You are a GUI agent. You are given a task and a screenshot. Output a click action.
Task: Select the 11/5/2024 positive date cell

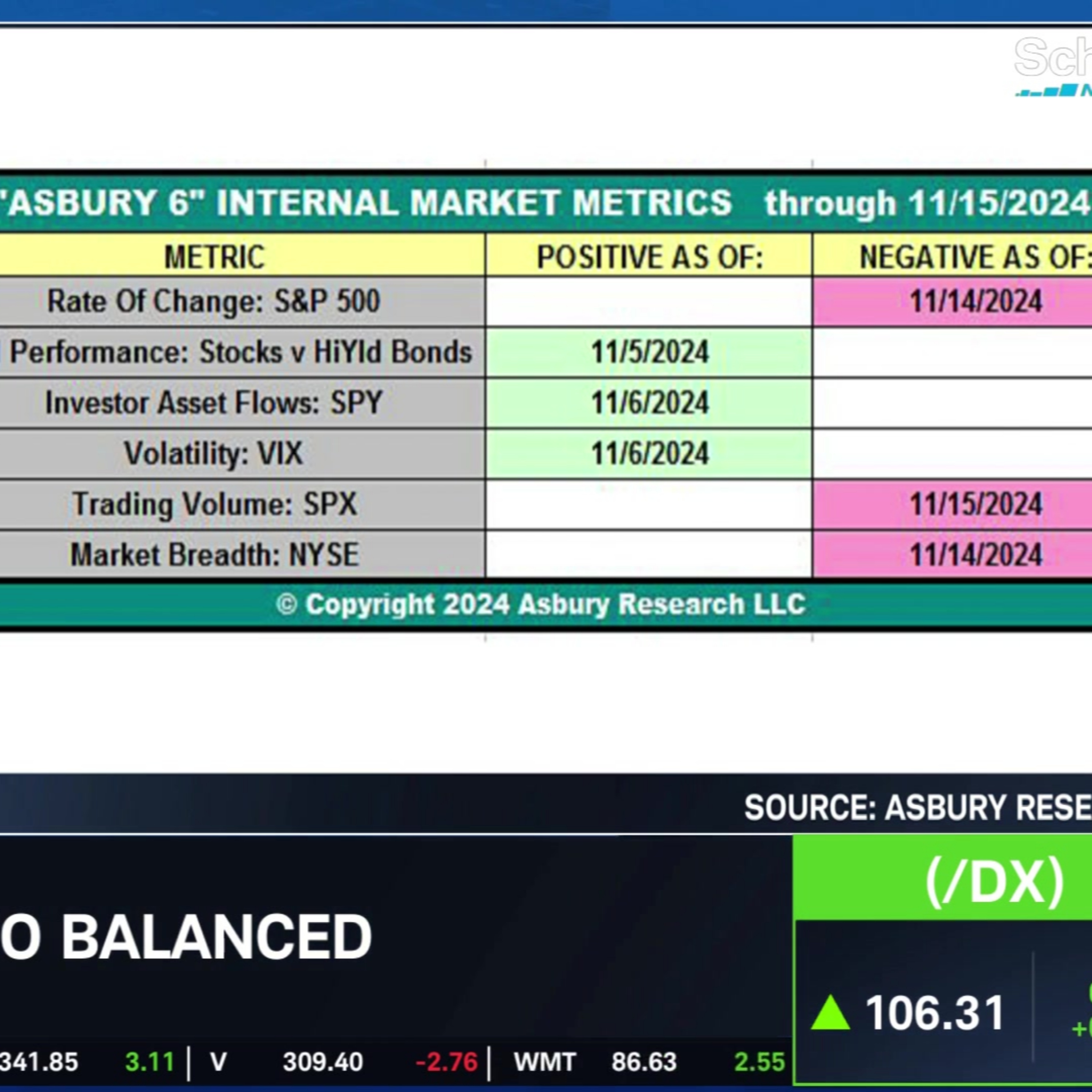649,352
